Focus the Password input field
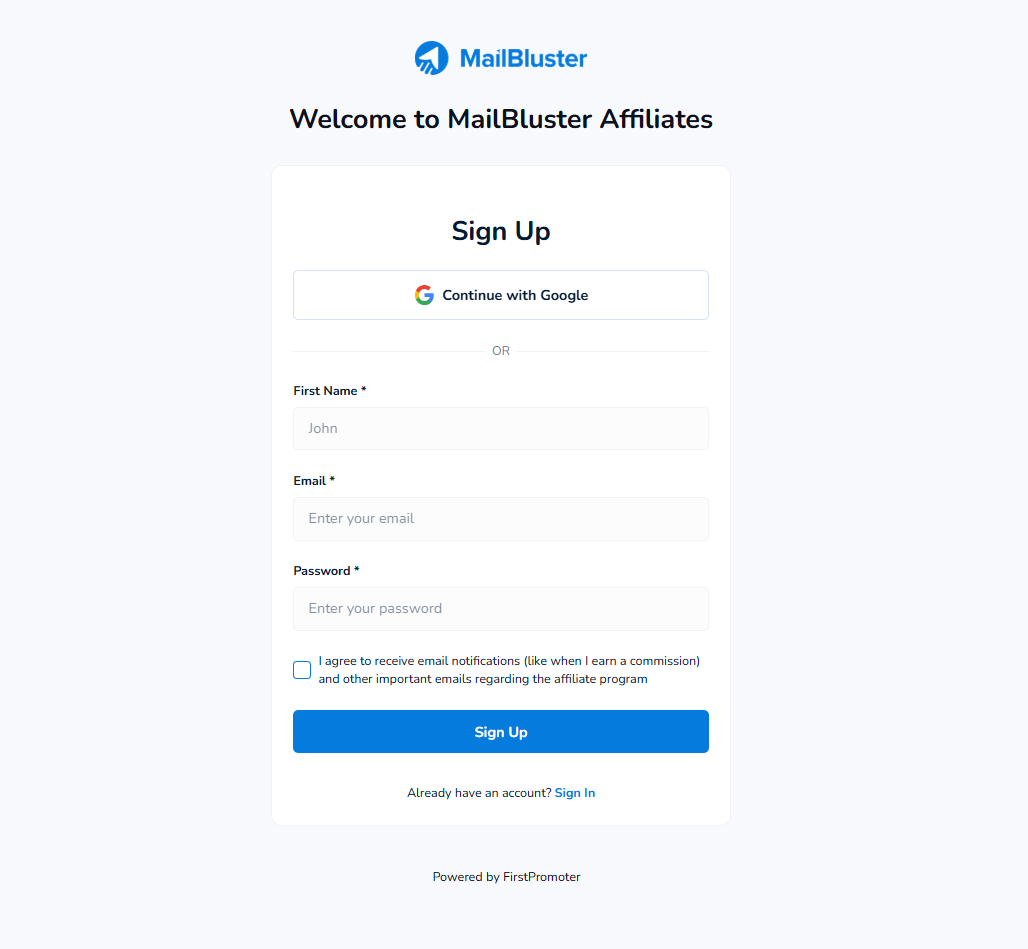Image resolution: width=1028 pixels, height=949 pixels. point(501,609)
